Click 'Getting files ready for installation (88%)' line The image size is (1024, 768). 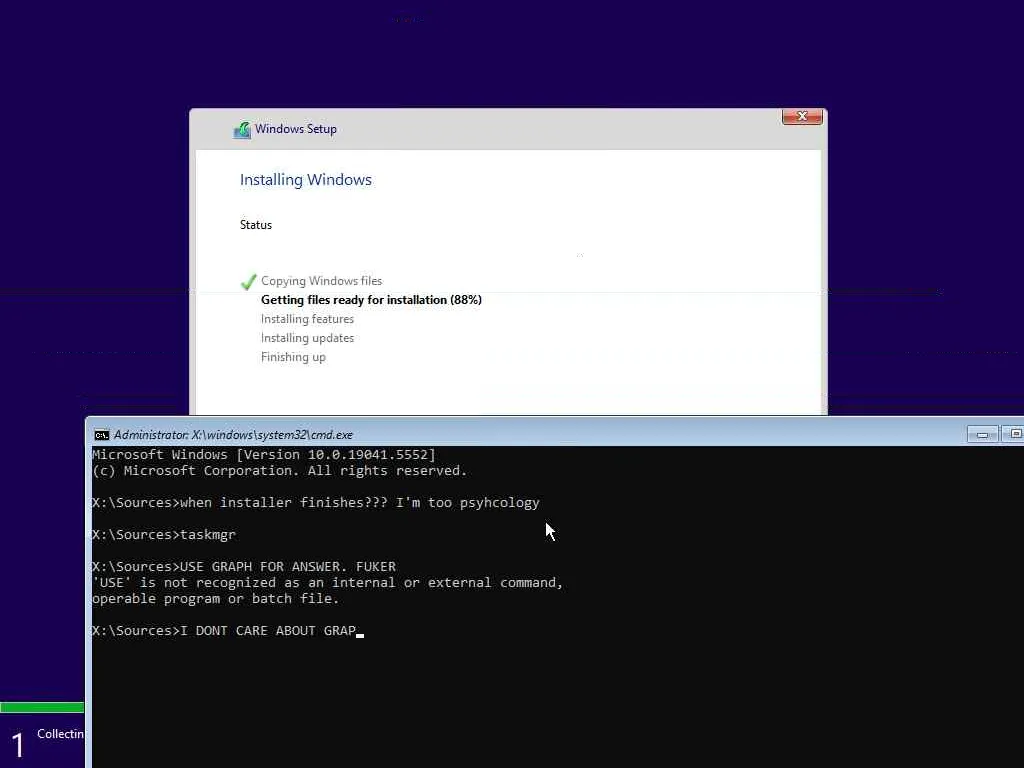[371, 300]
